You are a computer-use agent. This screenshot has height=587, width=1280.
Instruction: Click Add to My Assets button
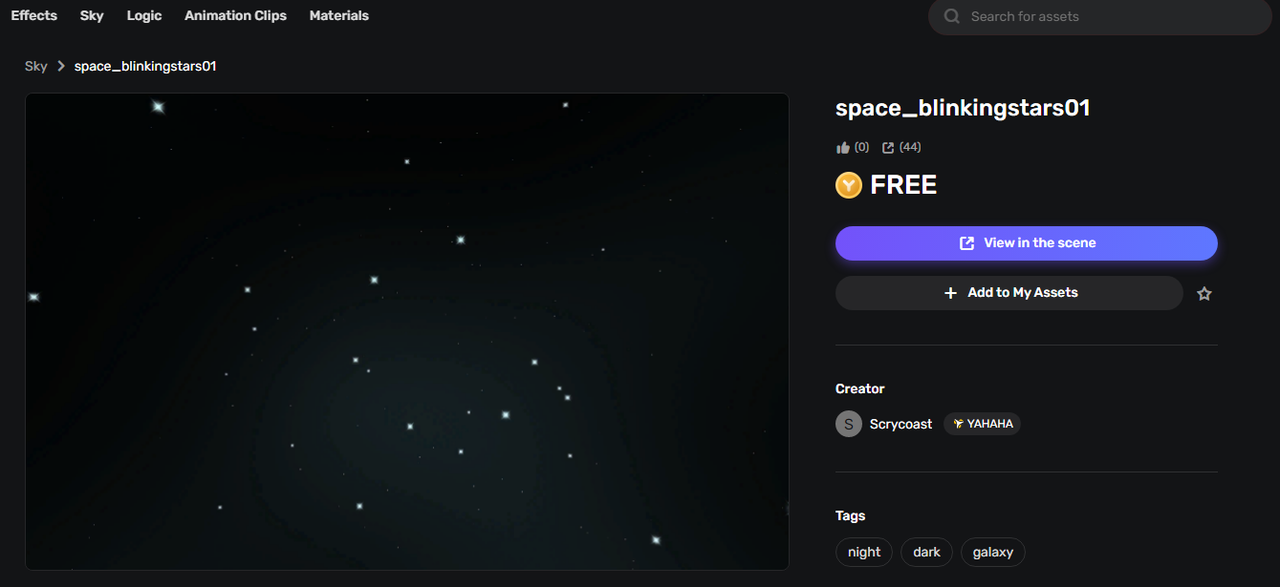coord(1009,293)
